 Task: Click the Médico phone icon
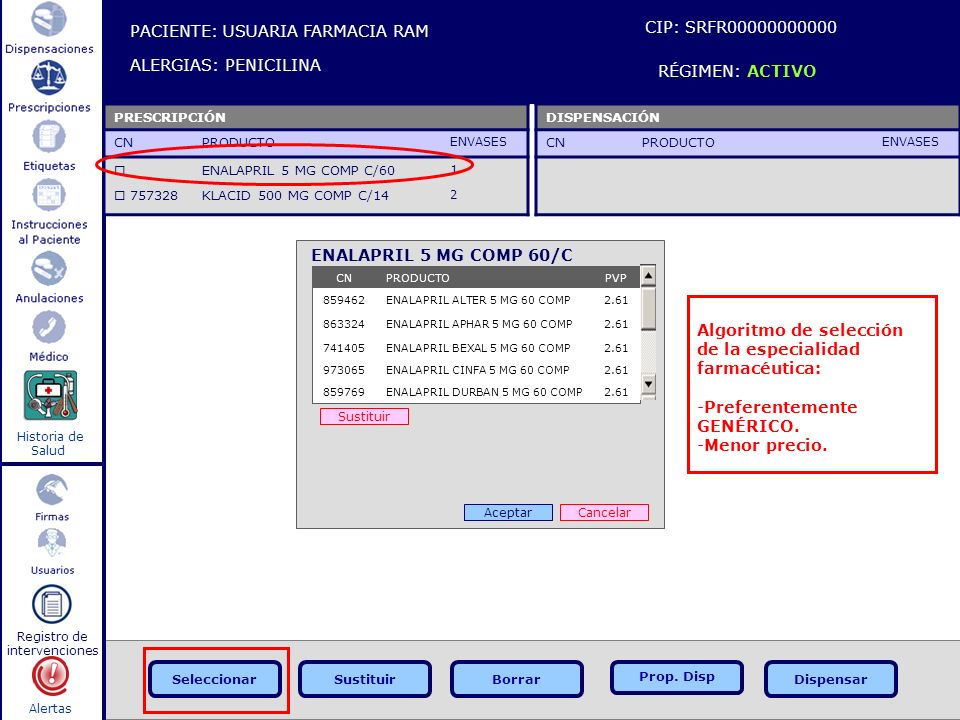[x=49, y=328]
